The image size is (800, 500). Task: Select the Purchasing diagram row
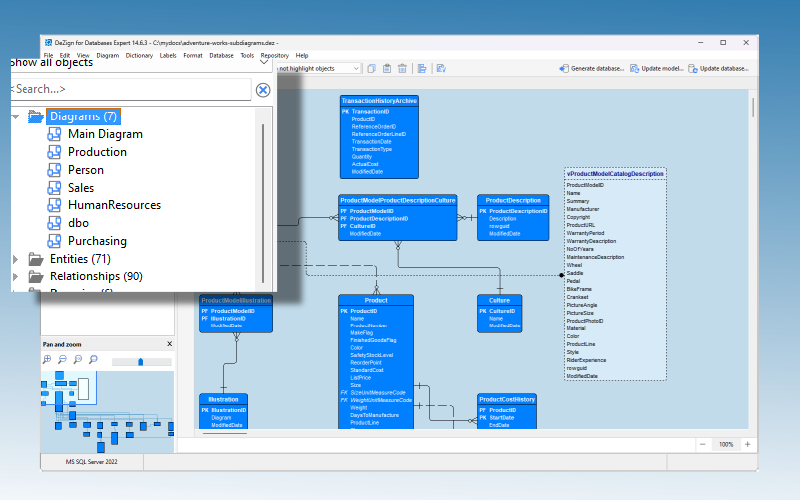click(x=97, y=241)
